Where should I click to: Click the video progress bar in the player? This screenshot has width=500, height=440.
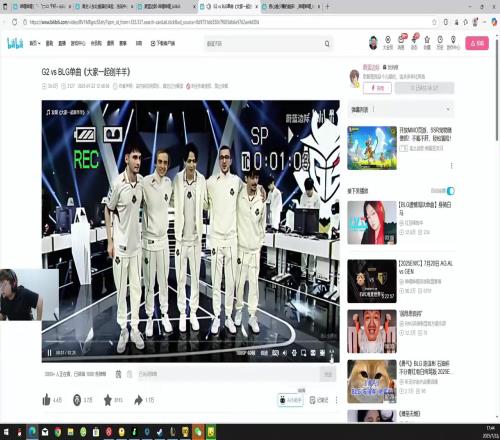coord(190,343)
